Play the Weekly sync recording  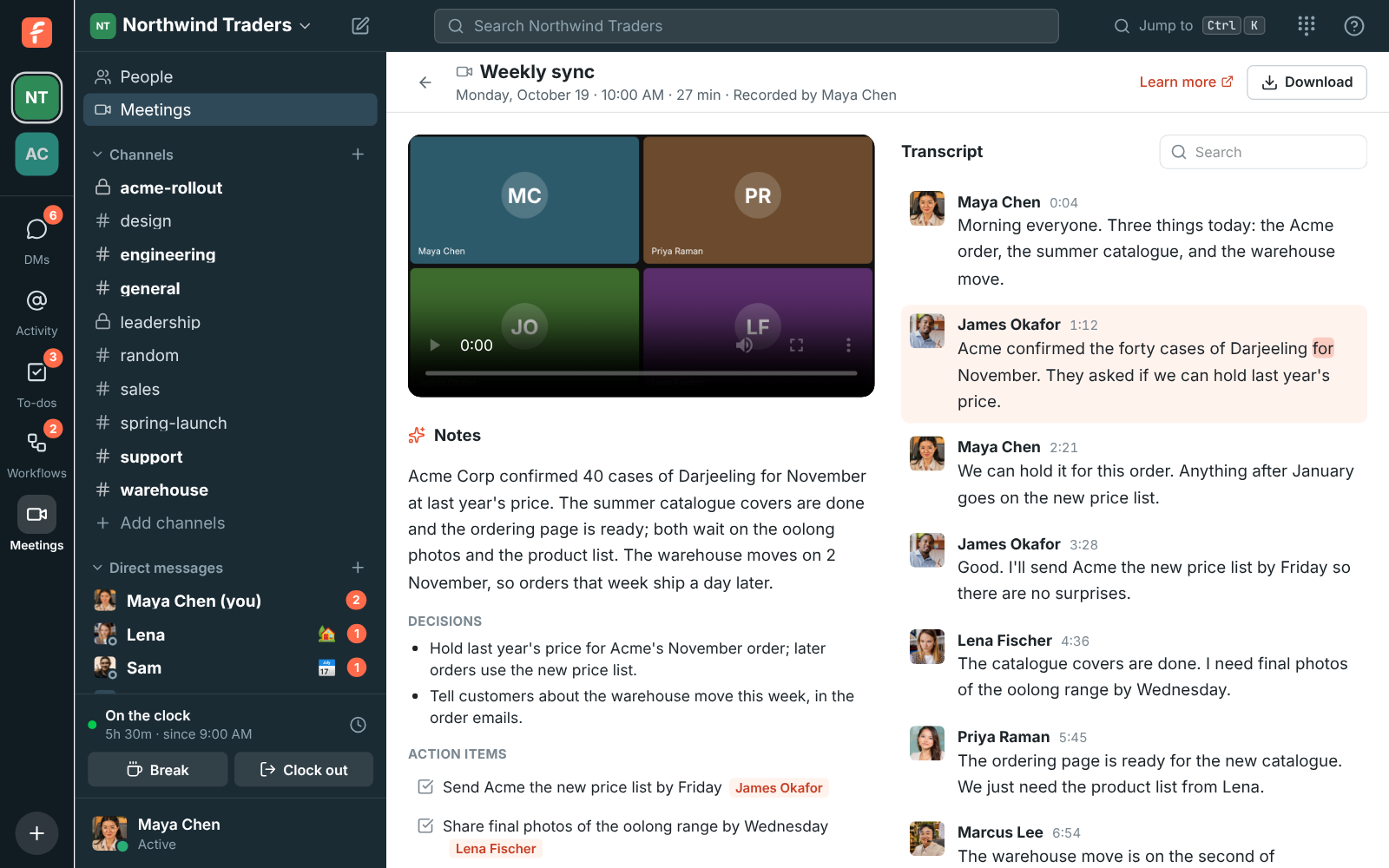(435, 345)
